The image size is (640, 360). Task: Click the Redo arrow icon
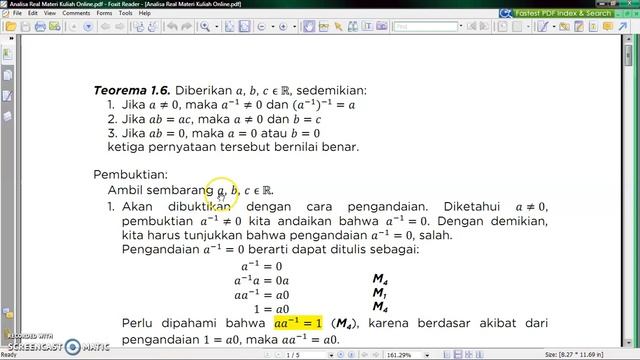[187, 27]
